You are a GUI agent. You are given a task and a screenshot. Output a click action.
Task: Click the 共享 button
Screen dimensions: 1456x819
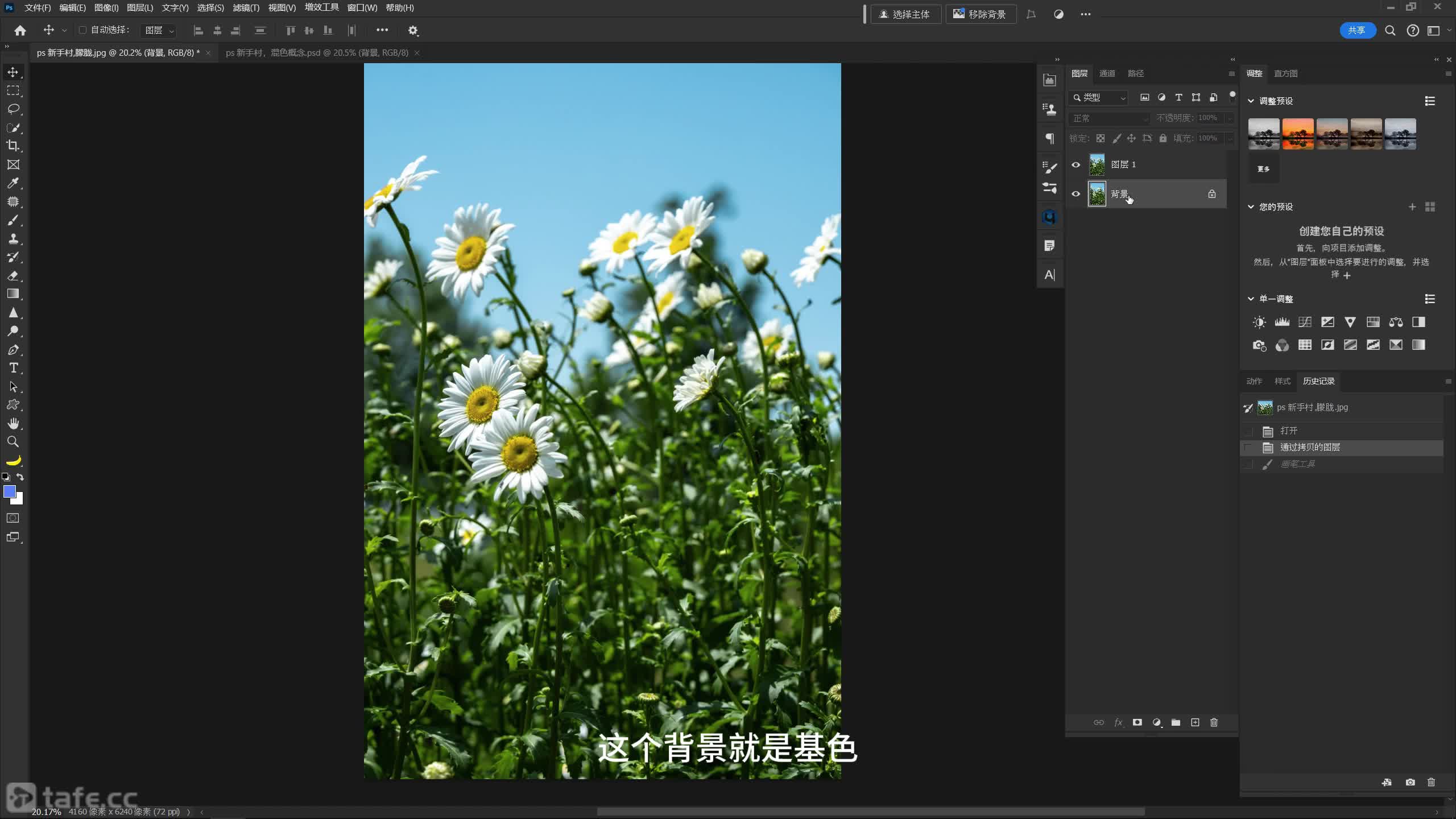coord(1357,30)
